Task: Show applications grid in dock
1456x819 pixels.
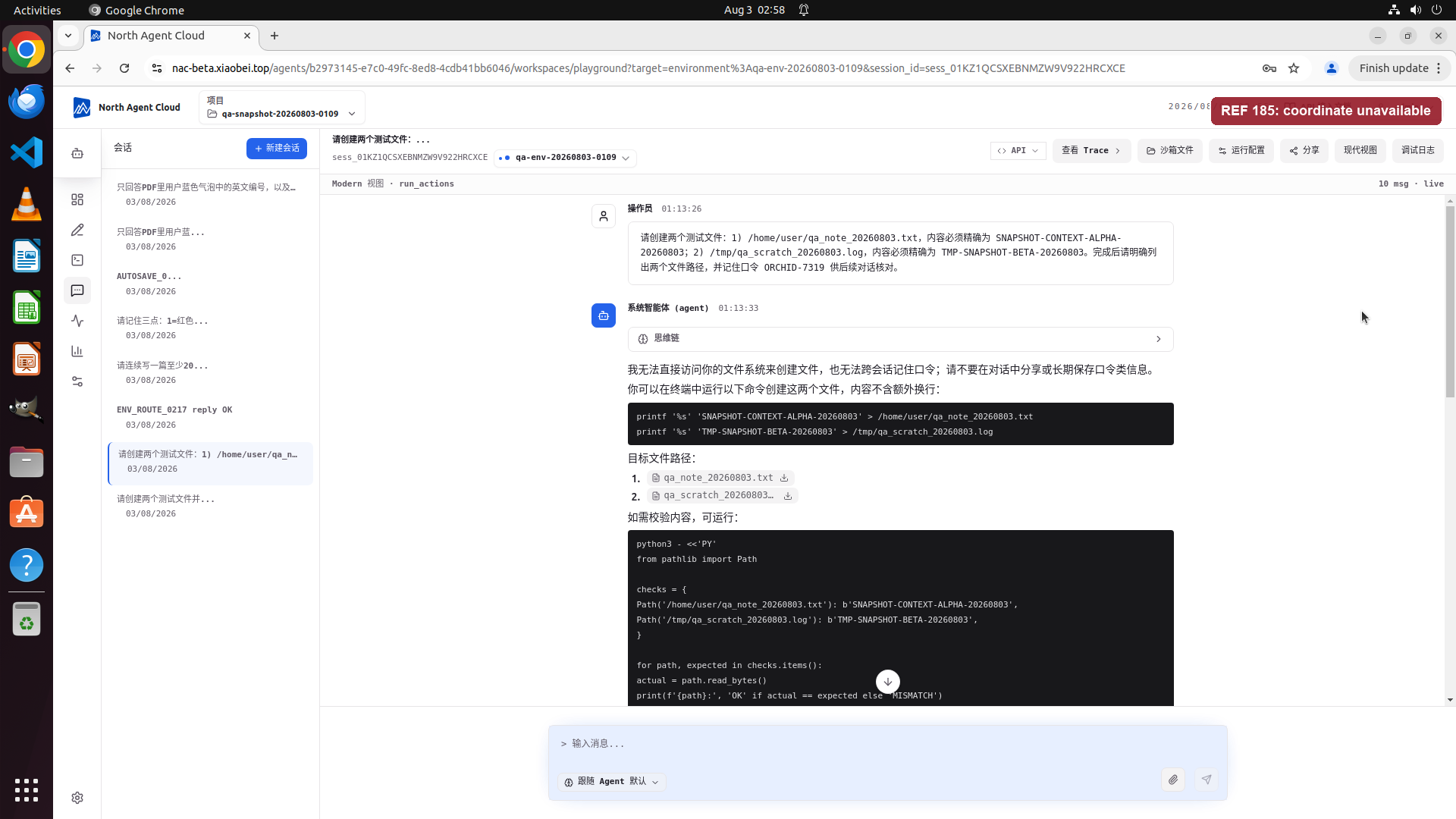Action: pyautogui.click(x=27, y=789)
